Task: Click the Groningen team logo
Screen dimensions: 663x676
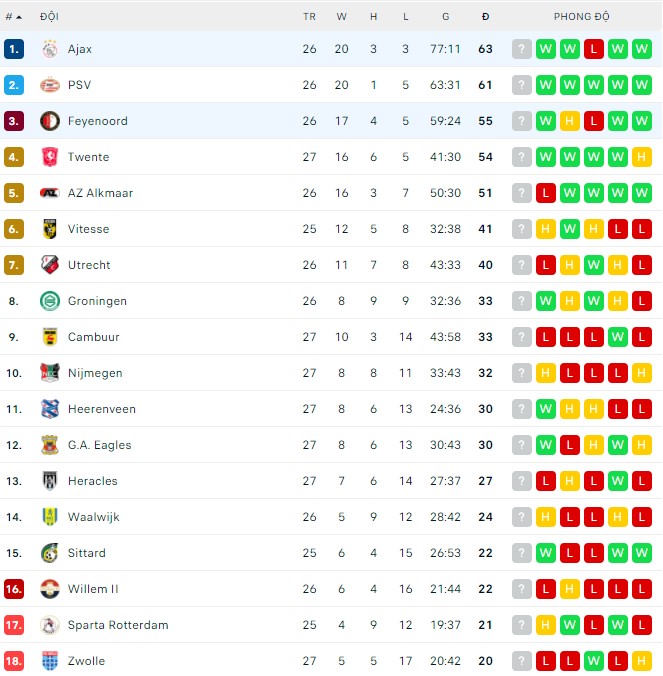Action: pyautogui.click(x=50, y=301)
